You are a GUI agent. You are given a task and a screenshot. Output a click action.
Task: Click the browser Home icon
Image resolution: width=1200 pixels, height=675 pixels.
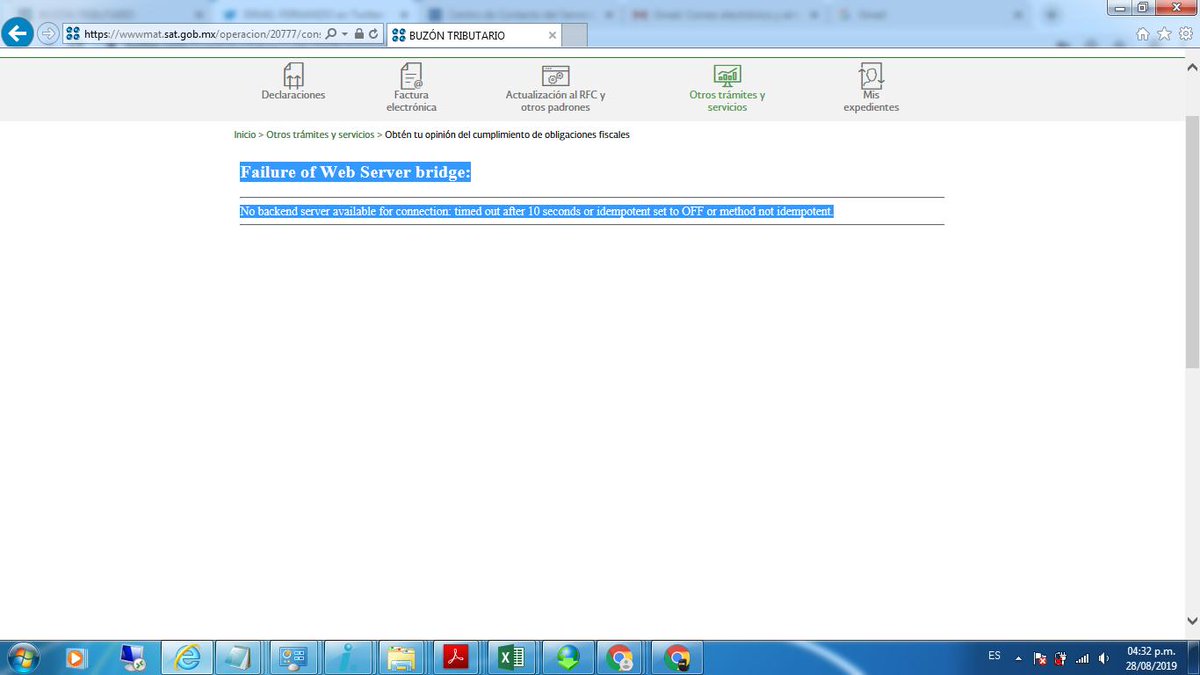[x=1144, y=34]
